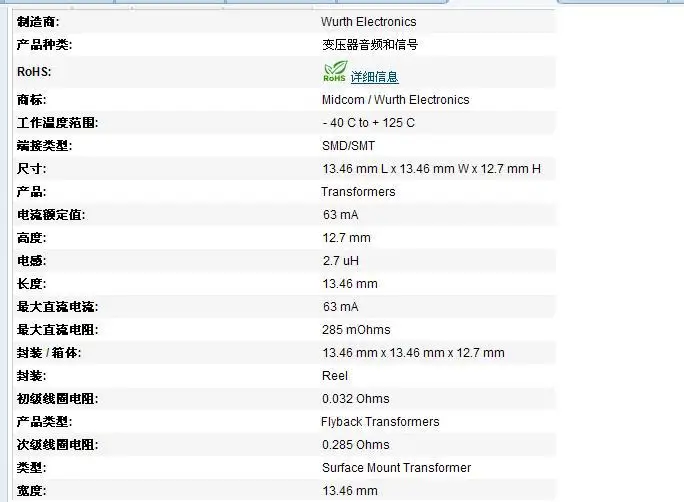Select the resistance value 285 mOhms

[x=356, y=330]
